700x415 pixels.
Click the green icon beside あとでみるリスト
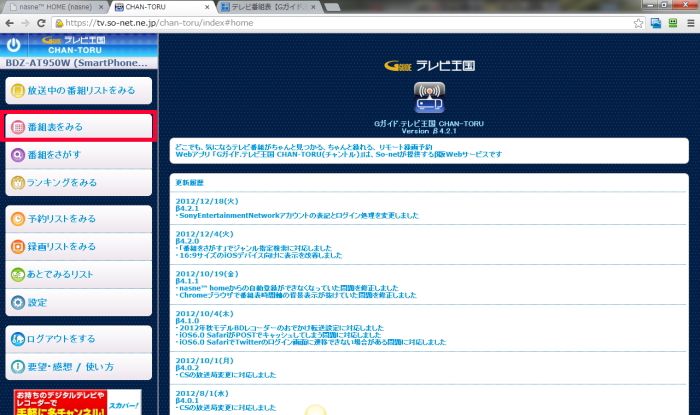pyautogui.click(x=17, y=274)
